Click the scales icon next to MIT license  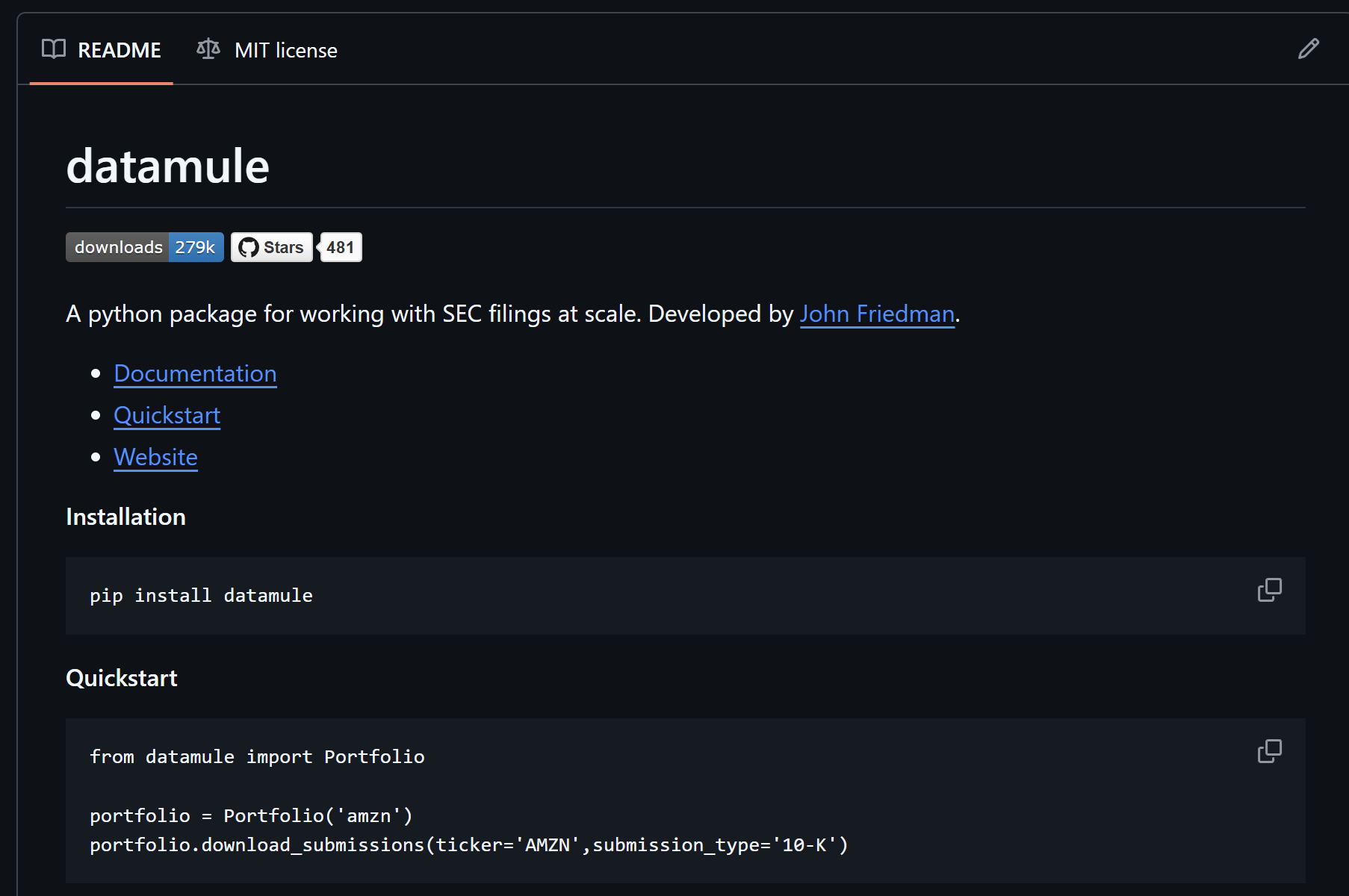[x=207, y=49]
